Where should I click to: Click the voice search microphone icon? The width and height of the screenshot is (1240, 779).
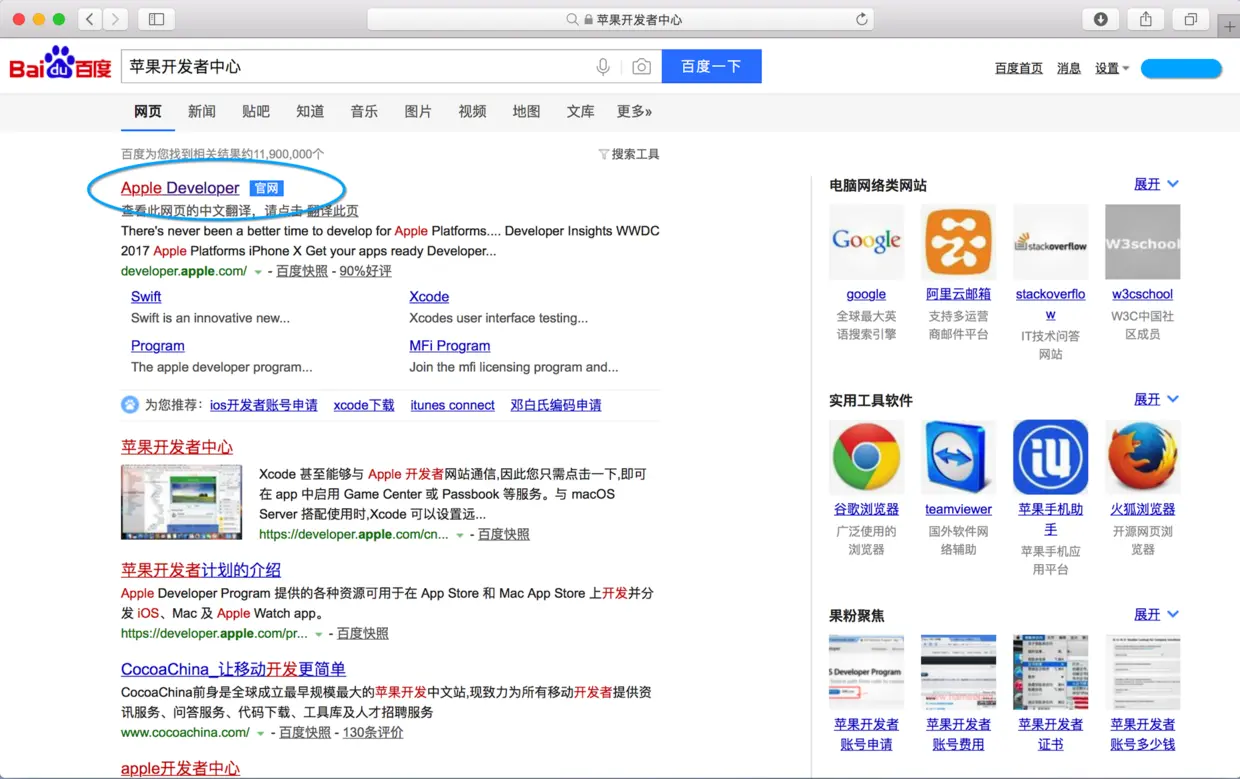click(x=603, y=67)
